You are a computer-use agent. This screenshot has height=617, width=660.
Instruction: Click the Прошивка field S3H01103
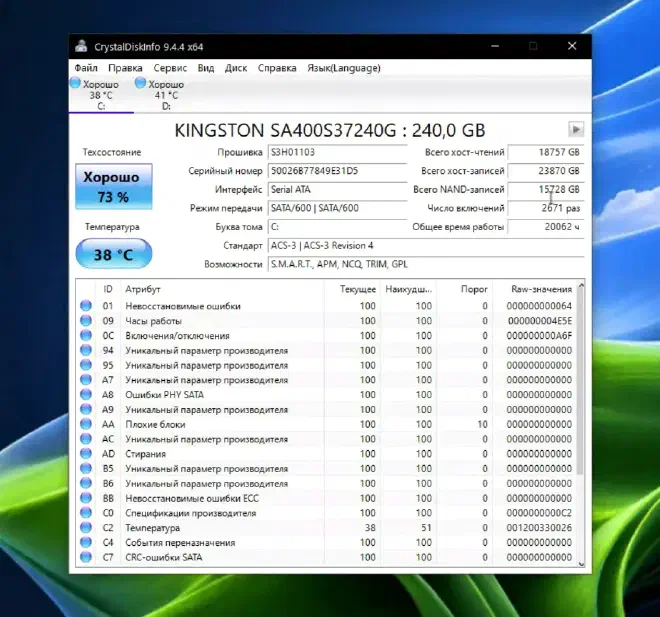coord(338,152)
